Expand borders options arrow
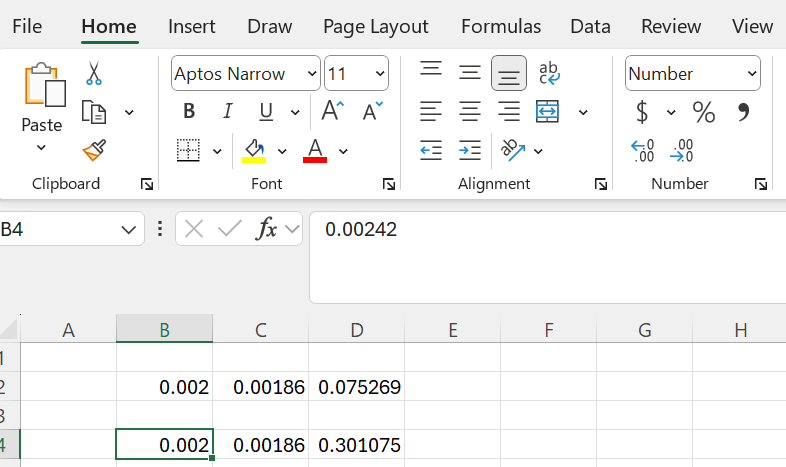 click(x=217, y=151)
